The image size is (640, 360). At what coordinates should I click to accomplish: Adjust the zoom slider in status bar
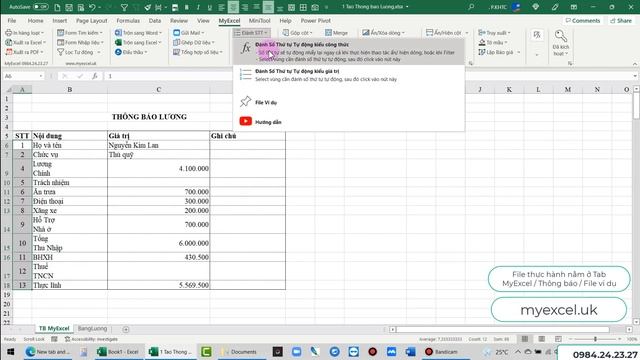(595, 339)
